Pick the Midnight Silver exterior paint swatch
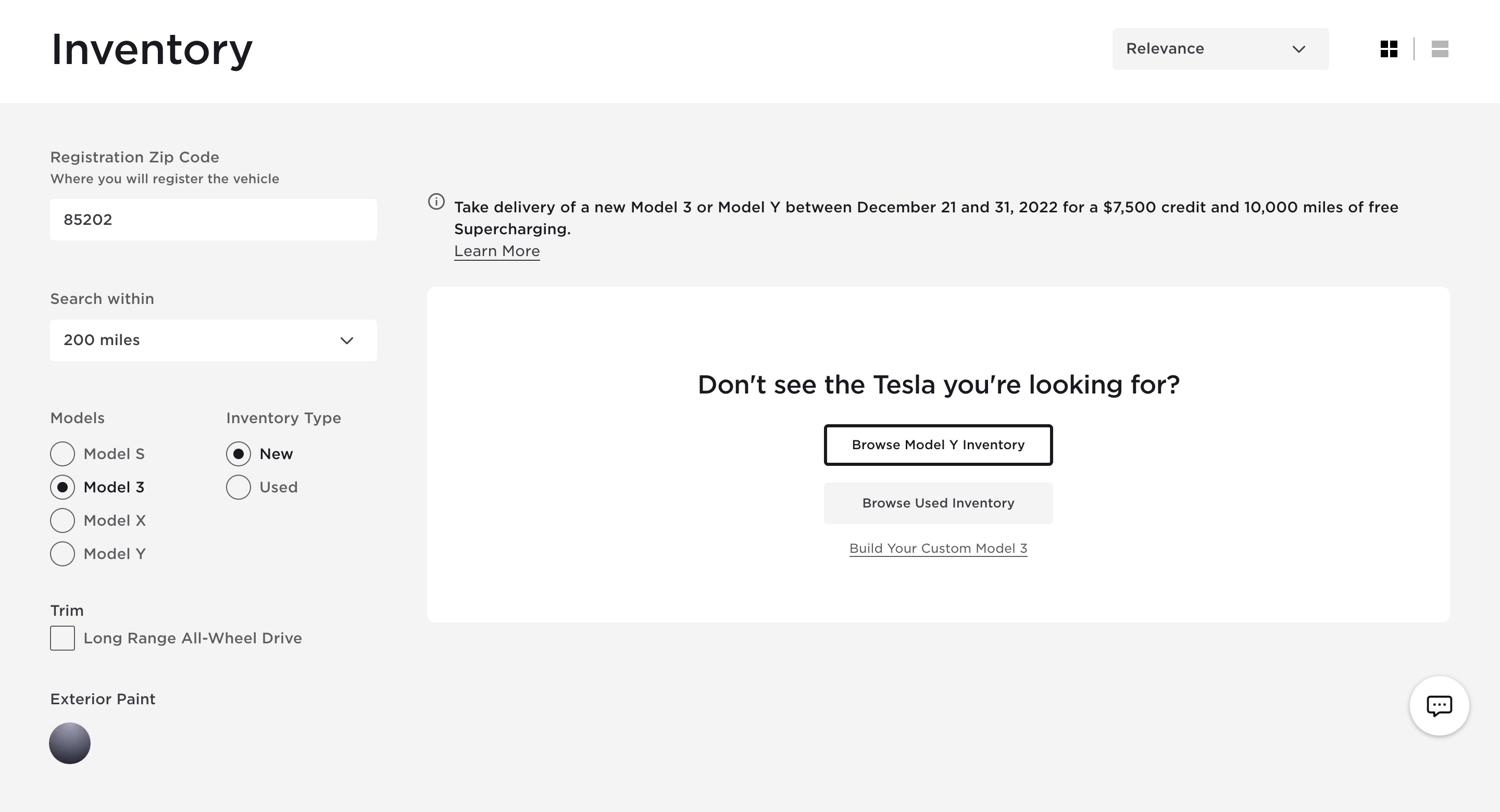The height and width of the screenshot is (812, 1500). tap(70, 743)
